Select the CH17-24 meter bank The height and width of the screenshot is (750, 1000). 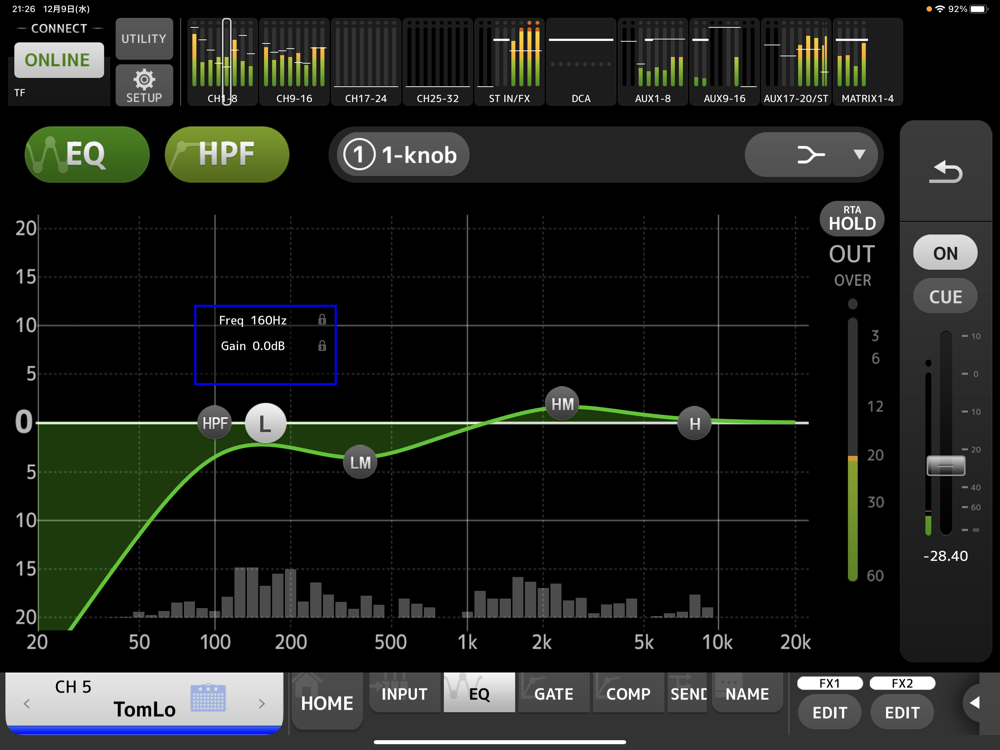(x=366, y=61)
